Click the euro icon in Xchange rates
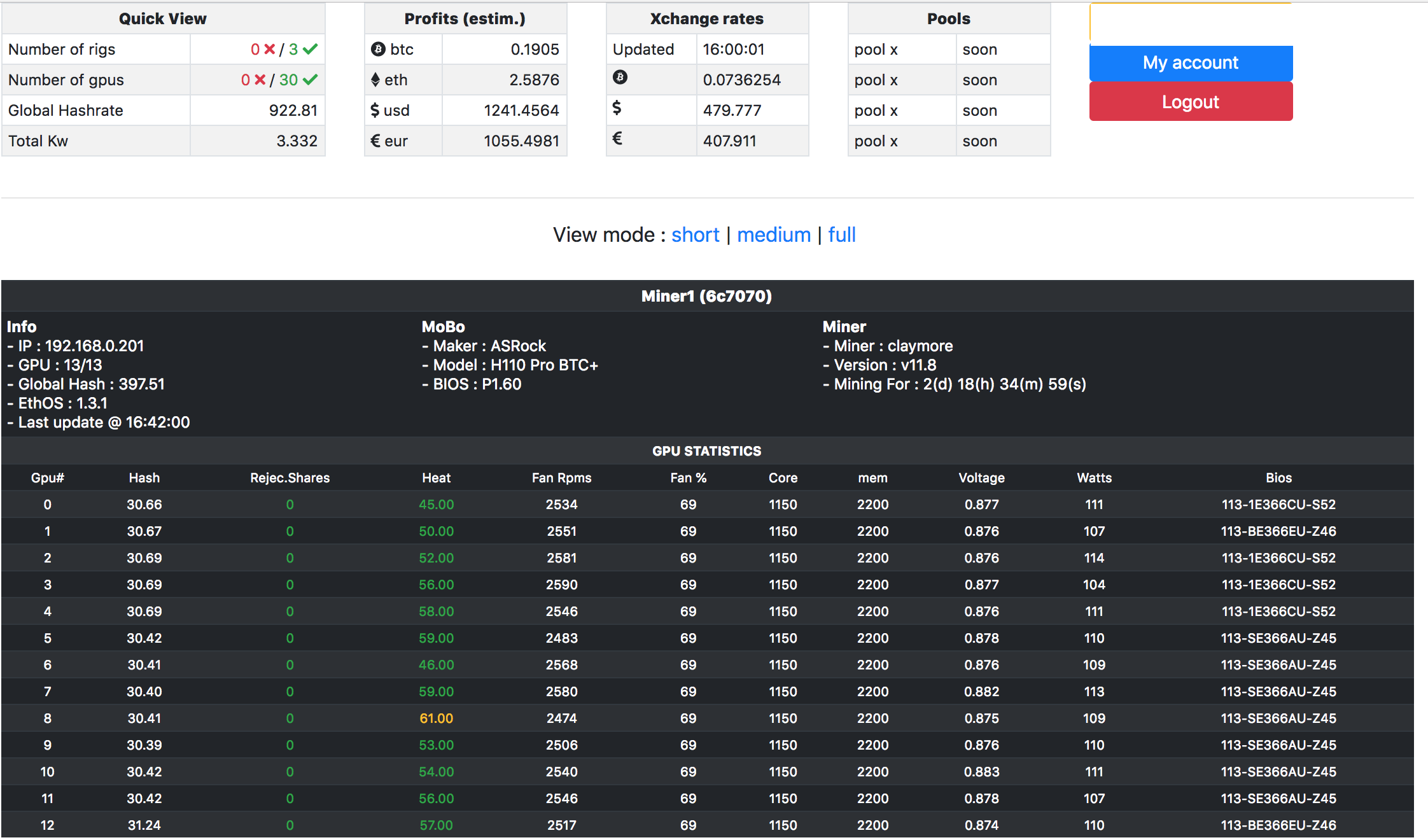 point(617,138)
